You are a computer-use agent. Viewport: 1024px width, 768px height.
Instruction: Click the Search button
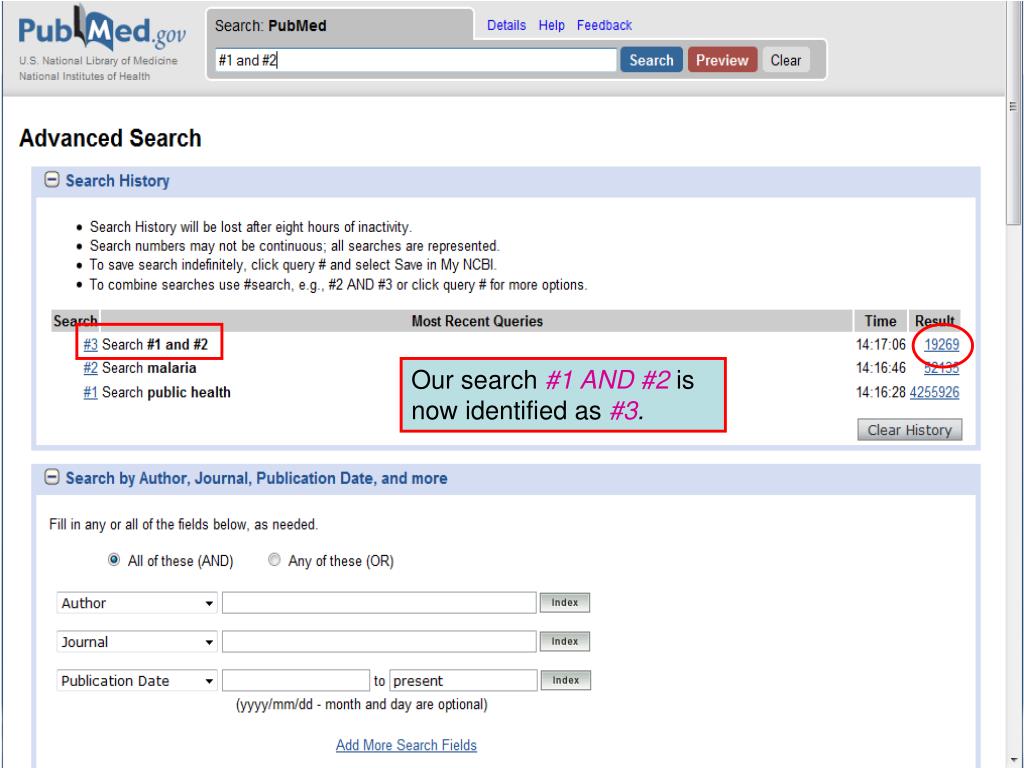[x=651, y=60]
